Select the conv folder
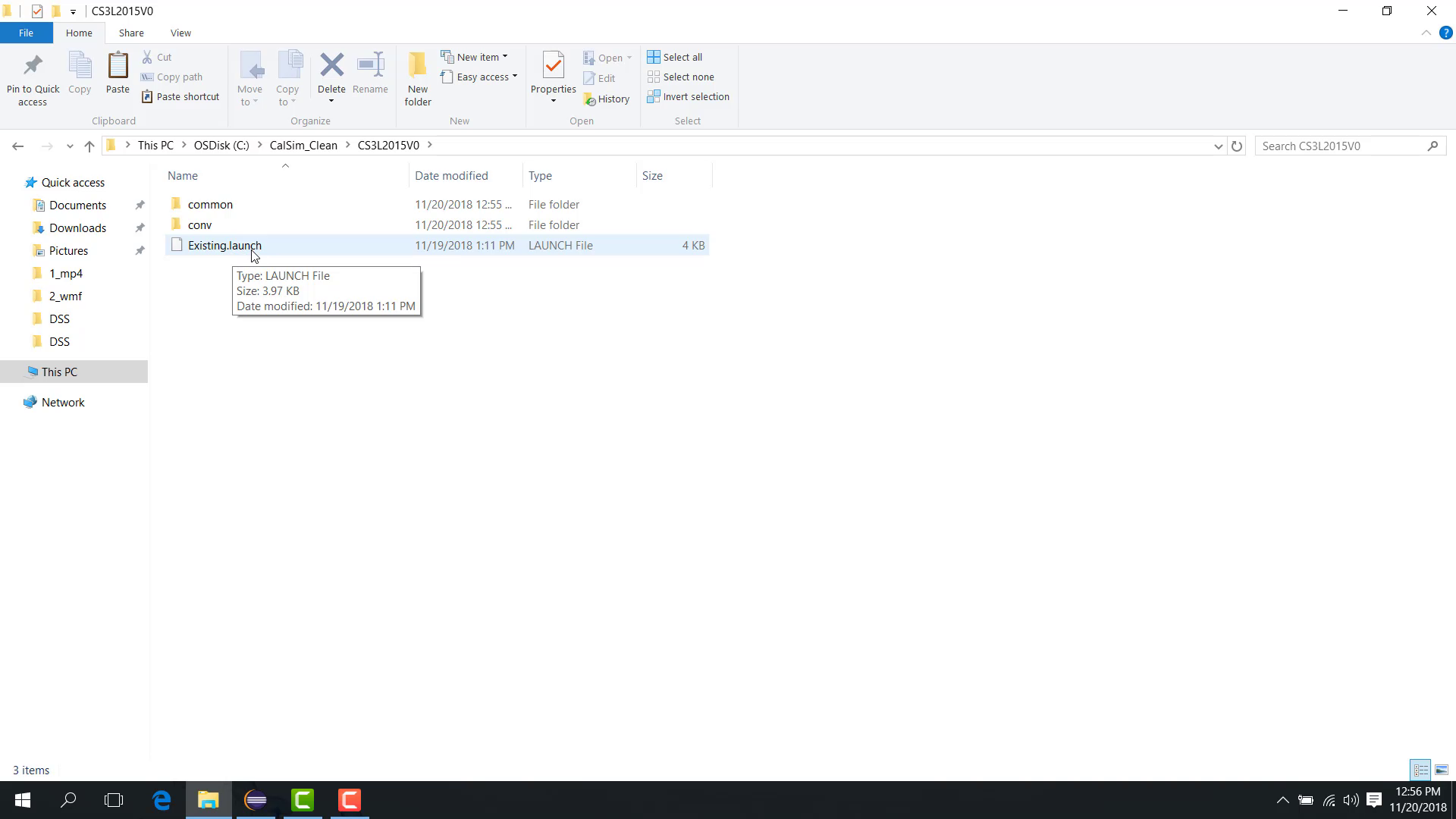This screenshot has width=1456, height=819. [x=437, y=224]
